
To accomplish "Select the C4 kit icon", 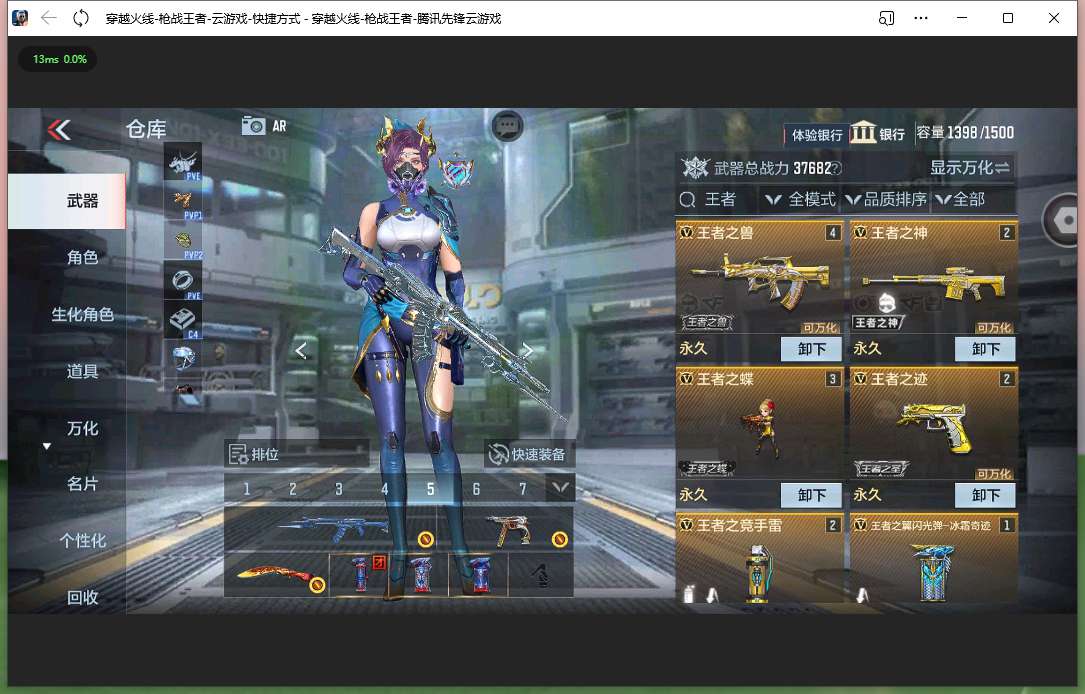I will (x=183, y=320).
